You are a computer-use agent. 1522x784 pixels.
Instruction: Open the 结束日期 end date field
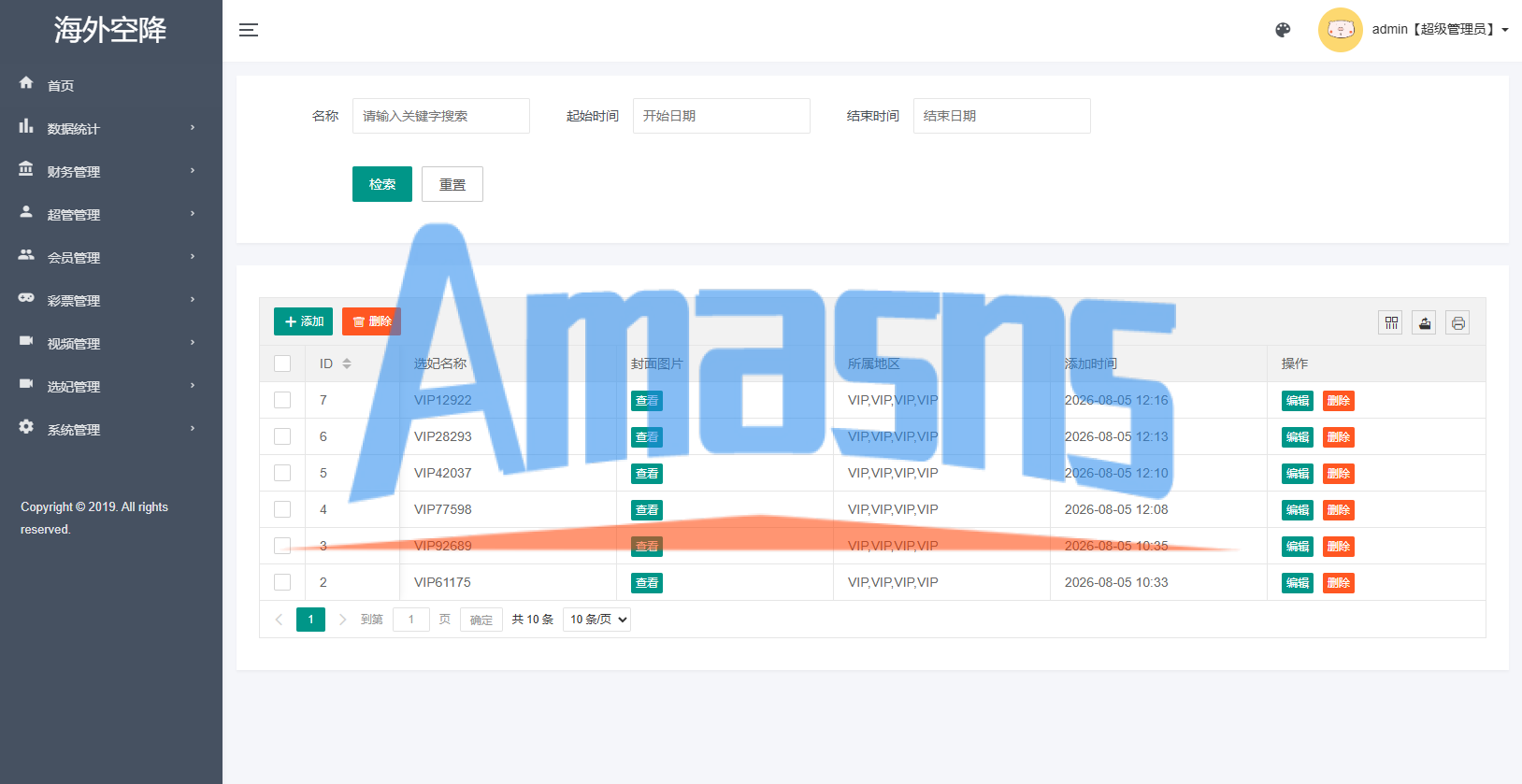(1002, 116)
